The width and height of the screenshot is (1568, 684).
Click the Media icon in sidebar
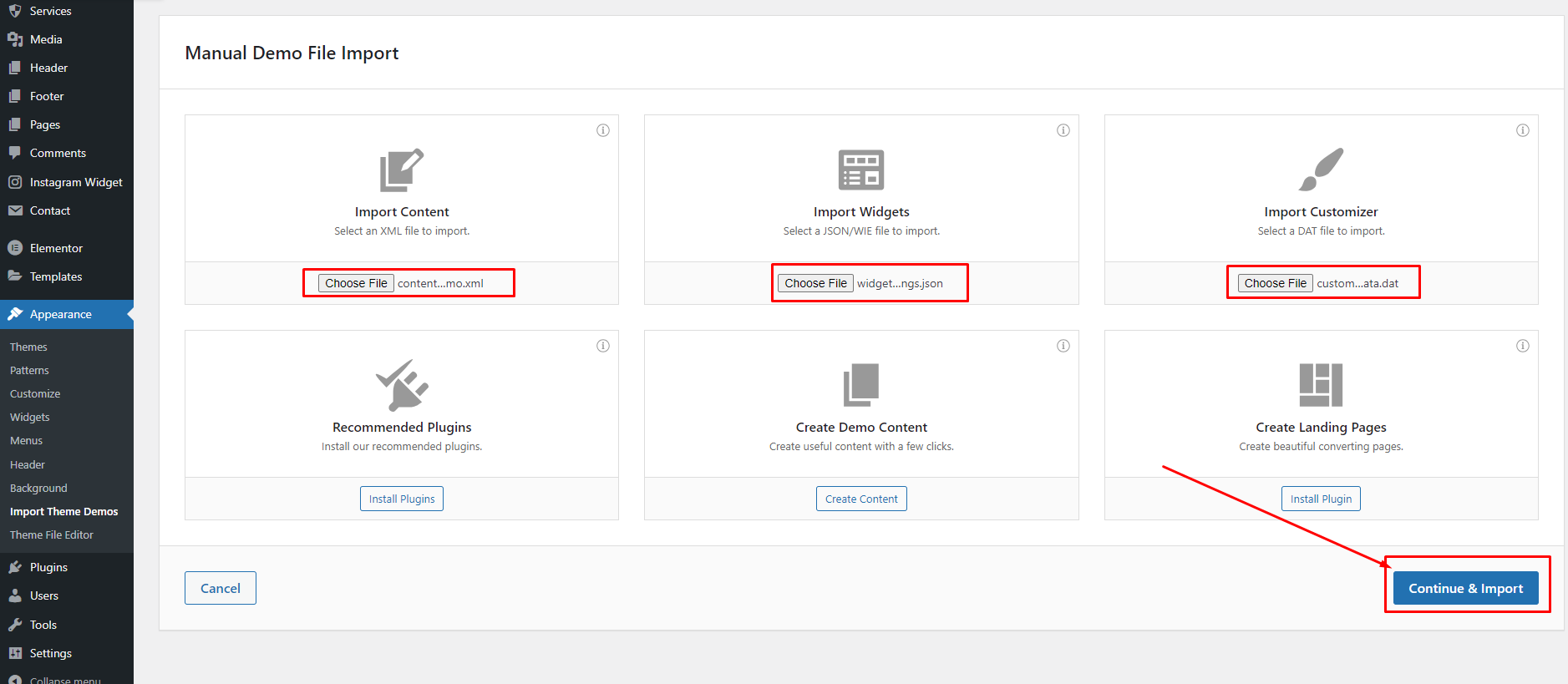tap(15, 39)
